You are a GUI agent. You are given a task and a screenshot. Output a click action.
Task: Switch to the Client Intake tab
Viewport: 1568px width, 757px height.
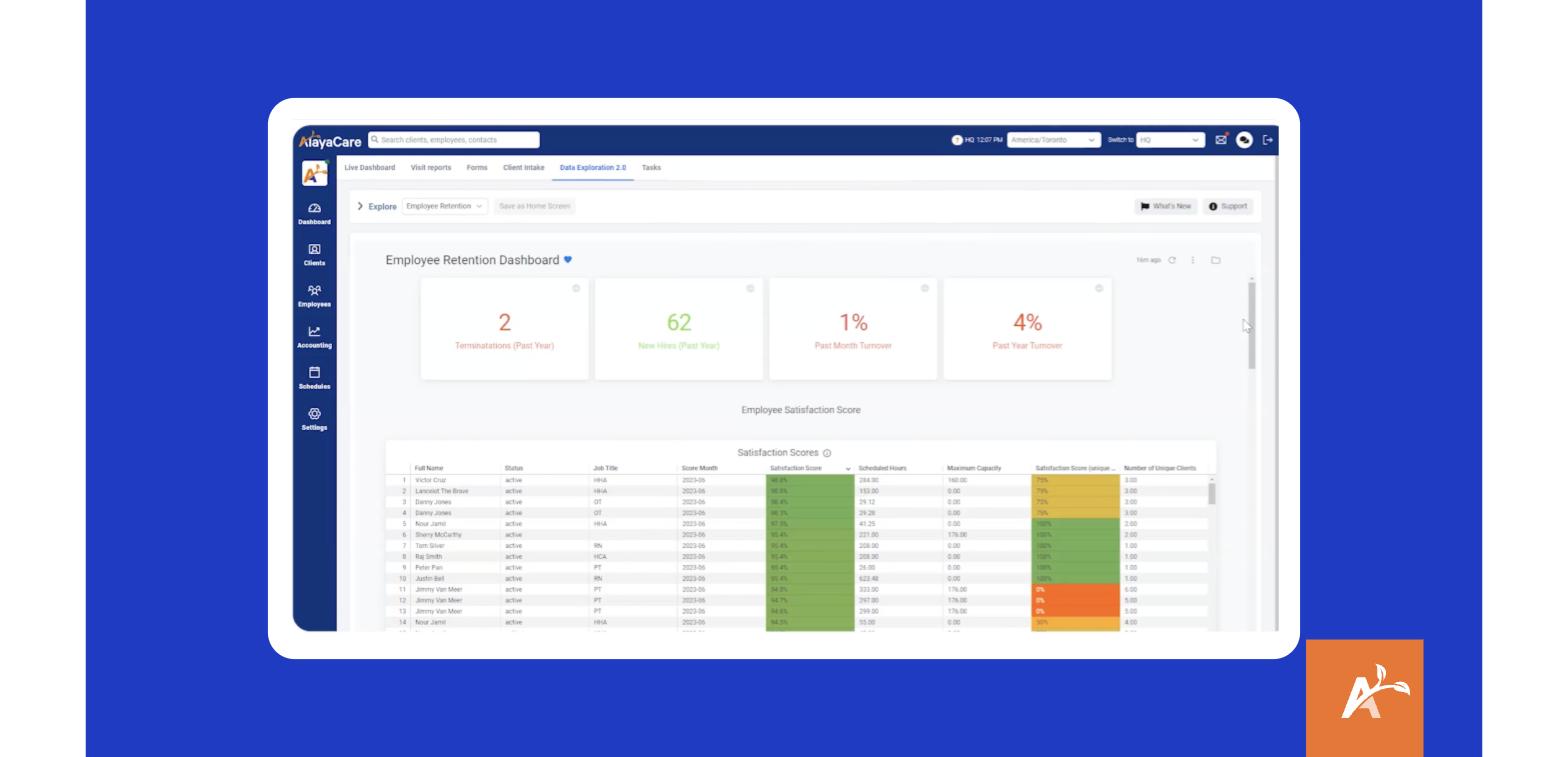click(x=524, y=168)
